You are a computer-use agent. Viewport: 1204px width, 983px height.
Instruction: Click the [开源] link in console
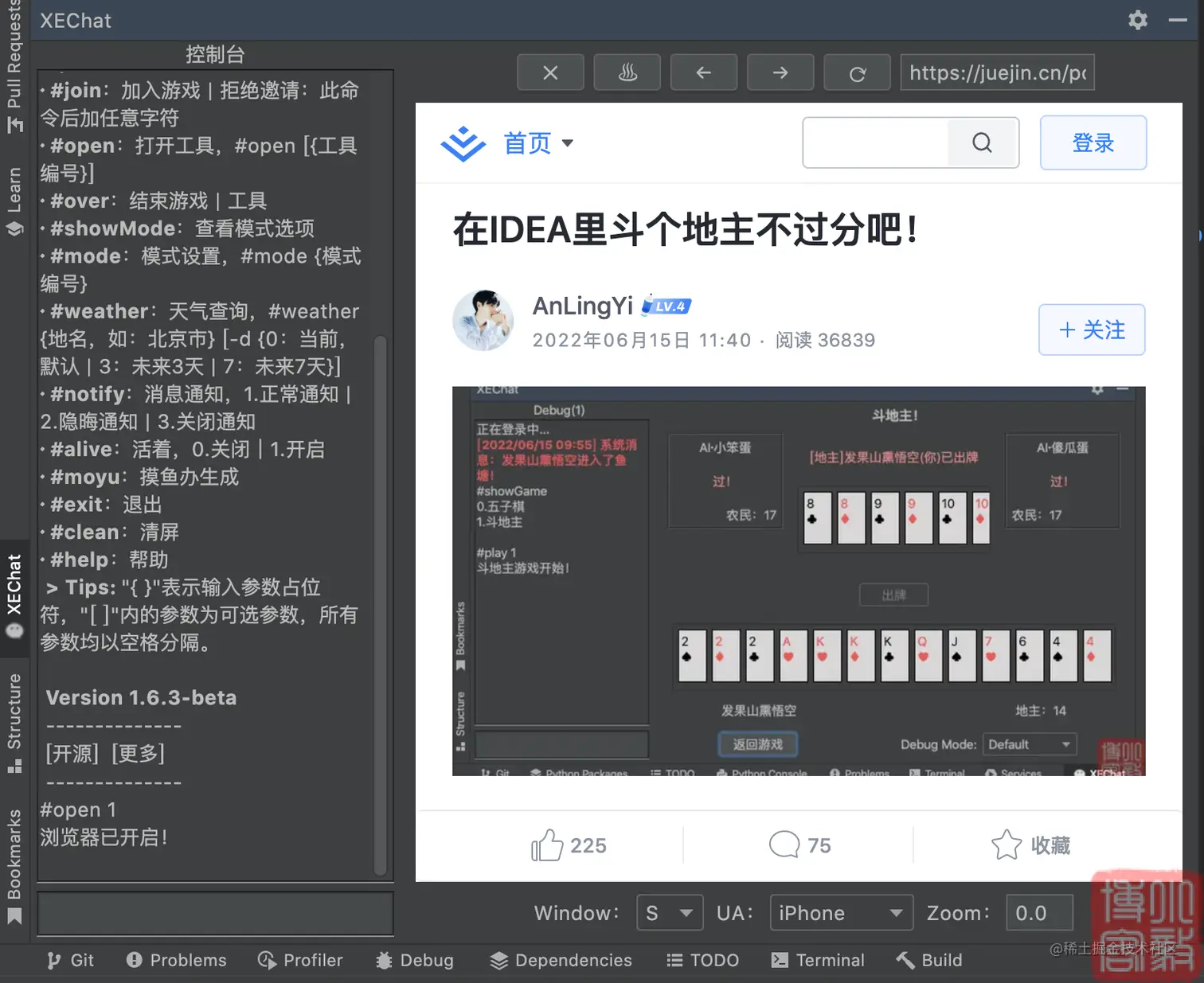click(x=72, y=753)
